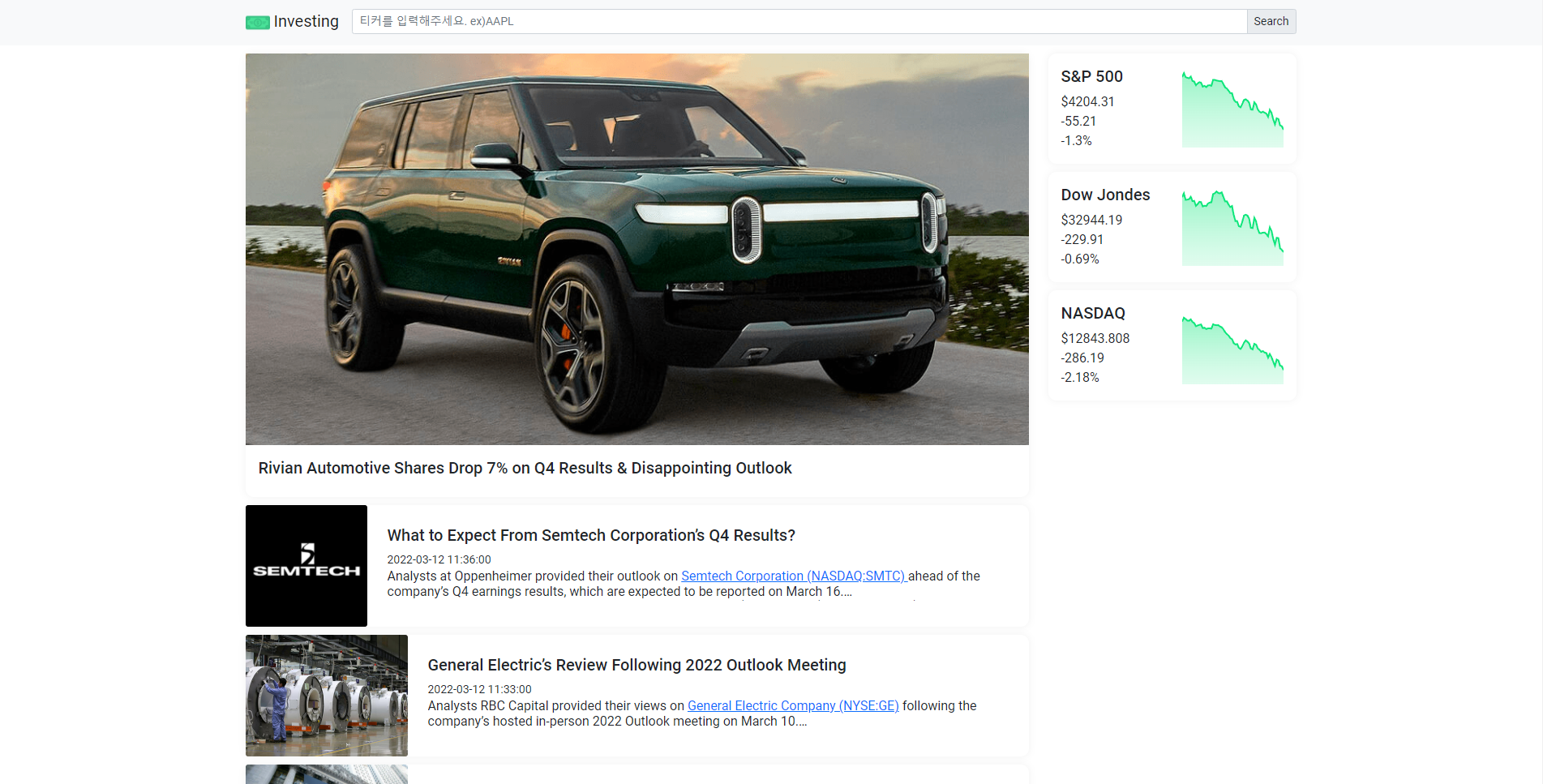Click the partially visible article thumbnail at bottom
The height and width of the screenshot is (784, 1543).
pos(327,774)
